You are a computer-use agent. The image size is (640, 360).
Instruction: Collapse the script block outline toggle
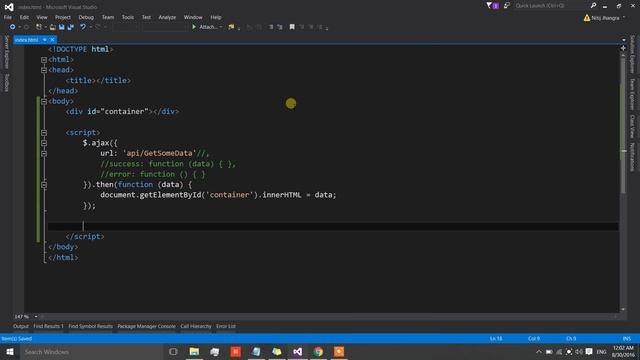[44, 133]
